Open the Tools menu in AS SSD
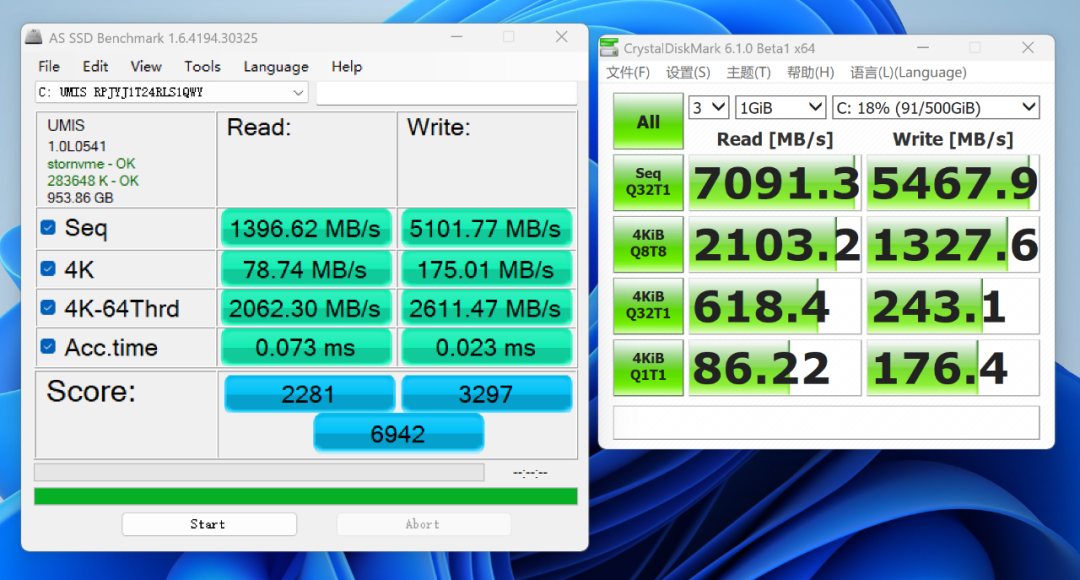1080x580 pixels. [202, 67]
